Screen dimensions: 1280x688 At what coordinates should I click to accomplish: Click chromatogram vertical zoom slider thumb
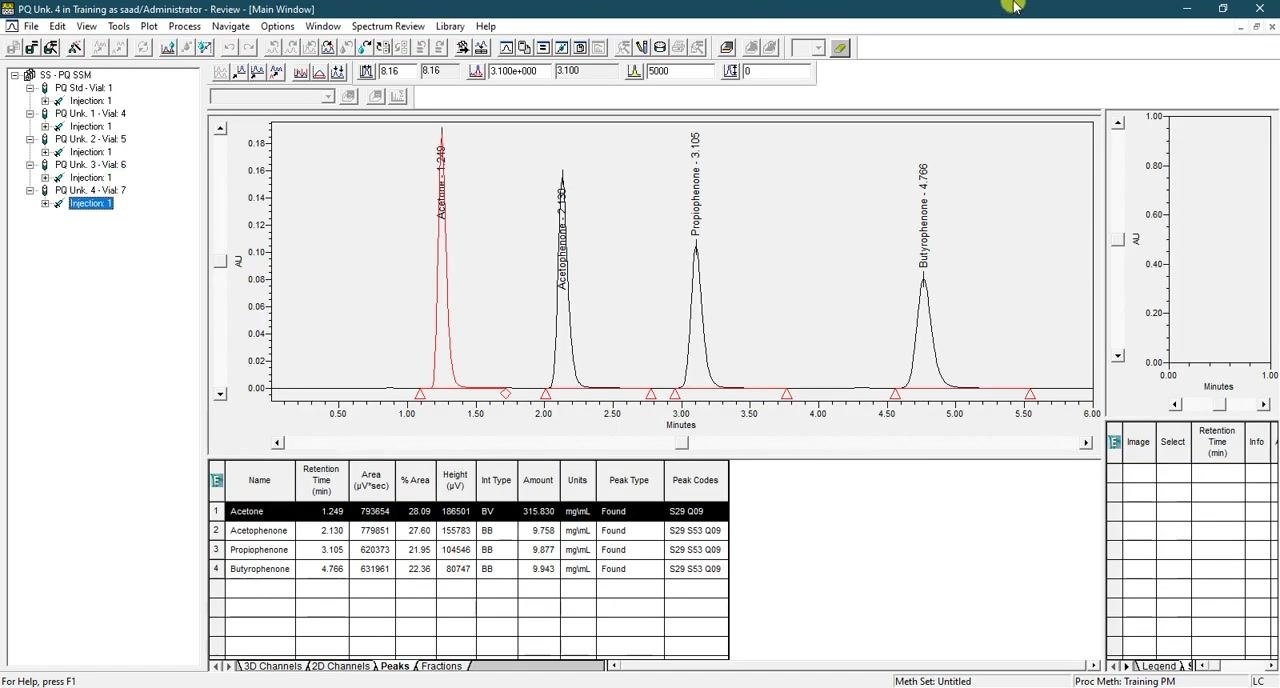pos(220,261)
